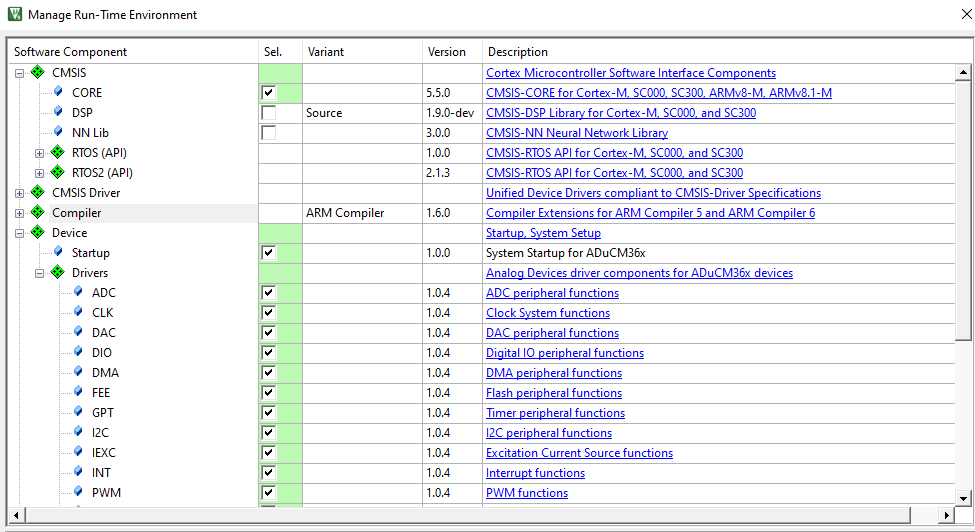Screen dimensions: 975x532
Task: Click the Compiler green diamond icon
Action: pyautogui.click(x=38, y=212)
